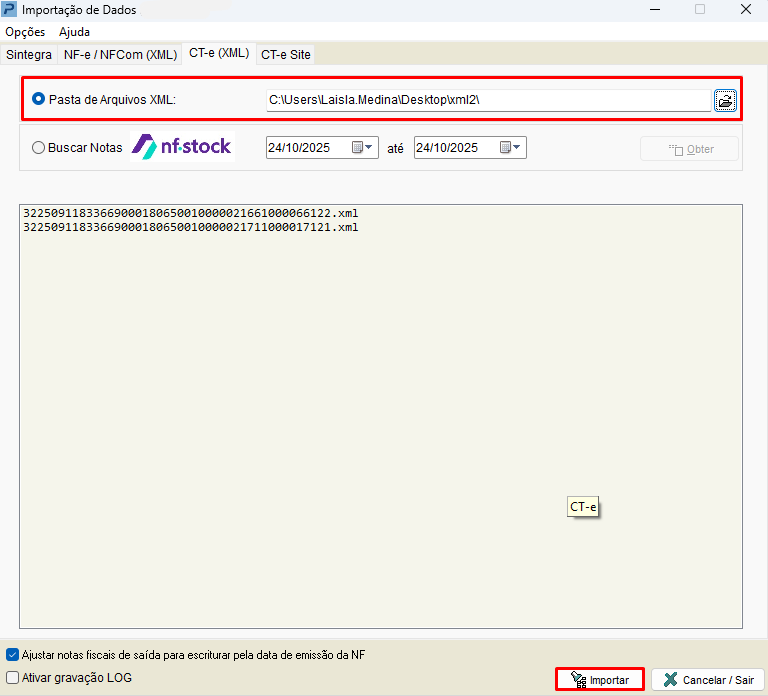768x696 pixels.
Task: Uncheck Ajustar notas fiscais de saída checkbox
Action: click(12, 655)
